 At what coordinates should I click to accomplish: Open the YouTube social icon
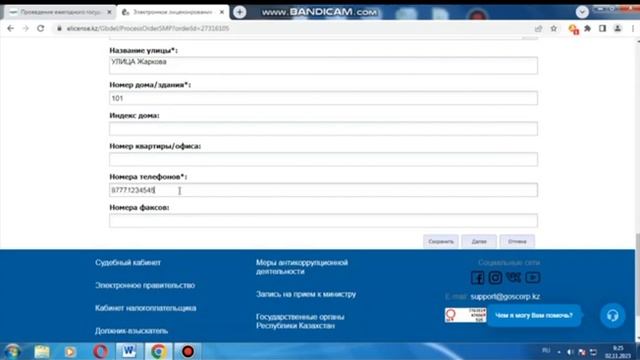(533, 278)
